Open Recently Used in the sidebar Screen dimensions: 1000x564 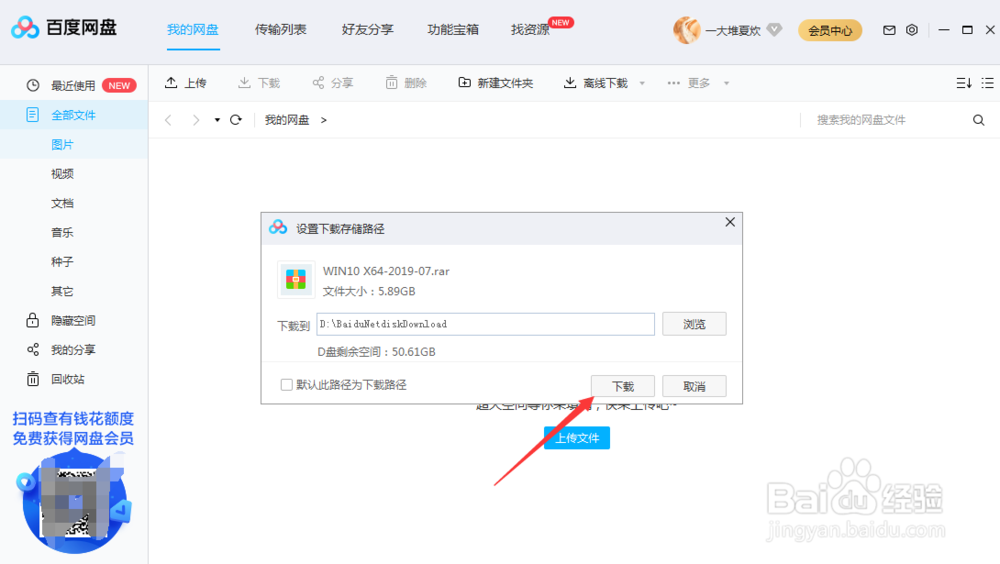point(74,85)
